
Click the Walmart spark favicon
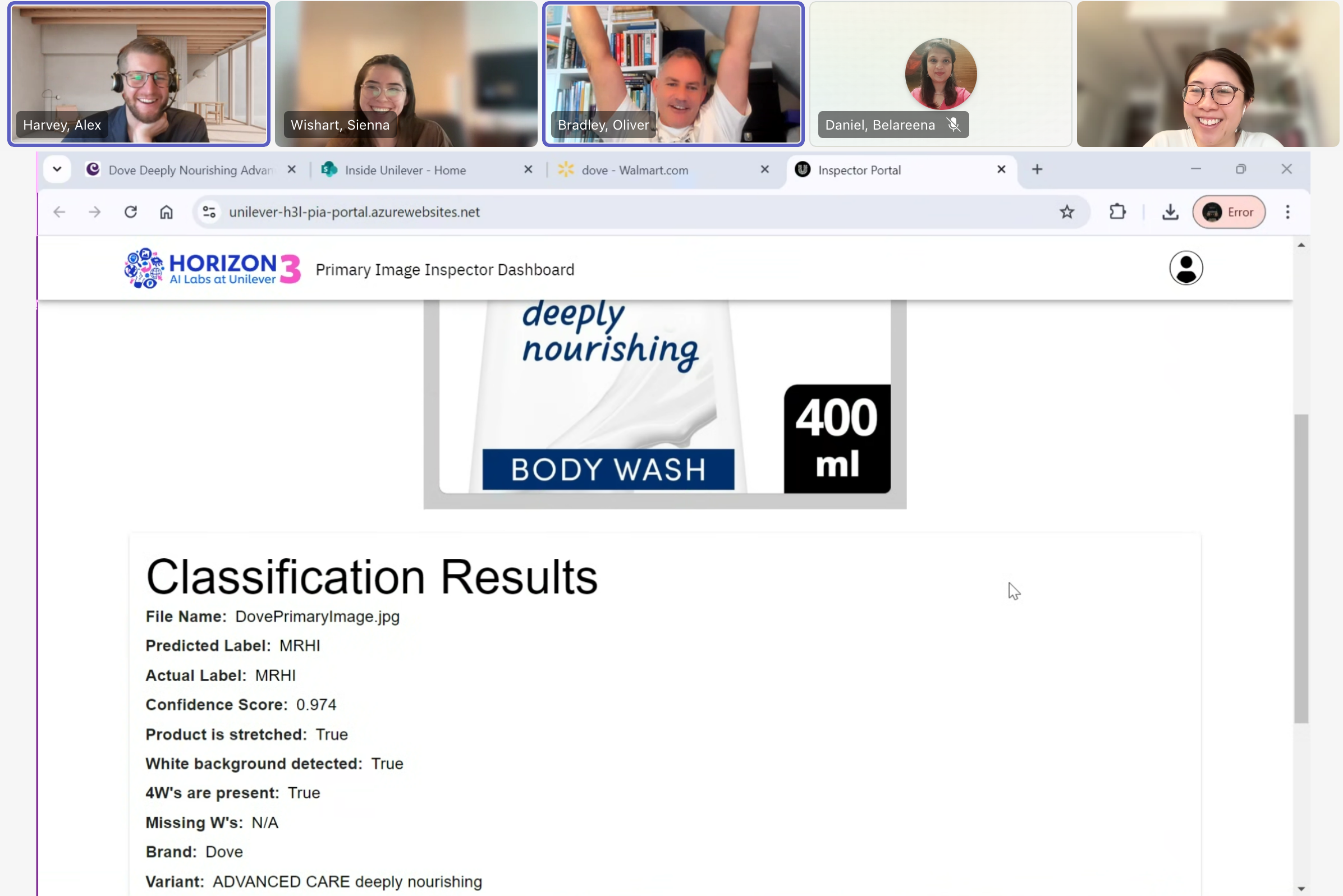pos(566,169)
